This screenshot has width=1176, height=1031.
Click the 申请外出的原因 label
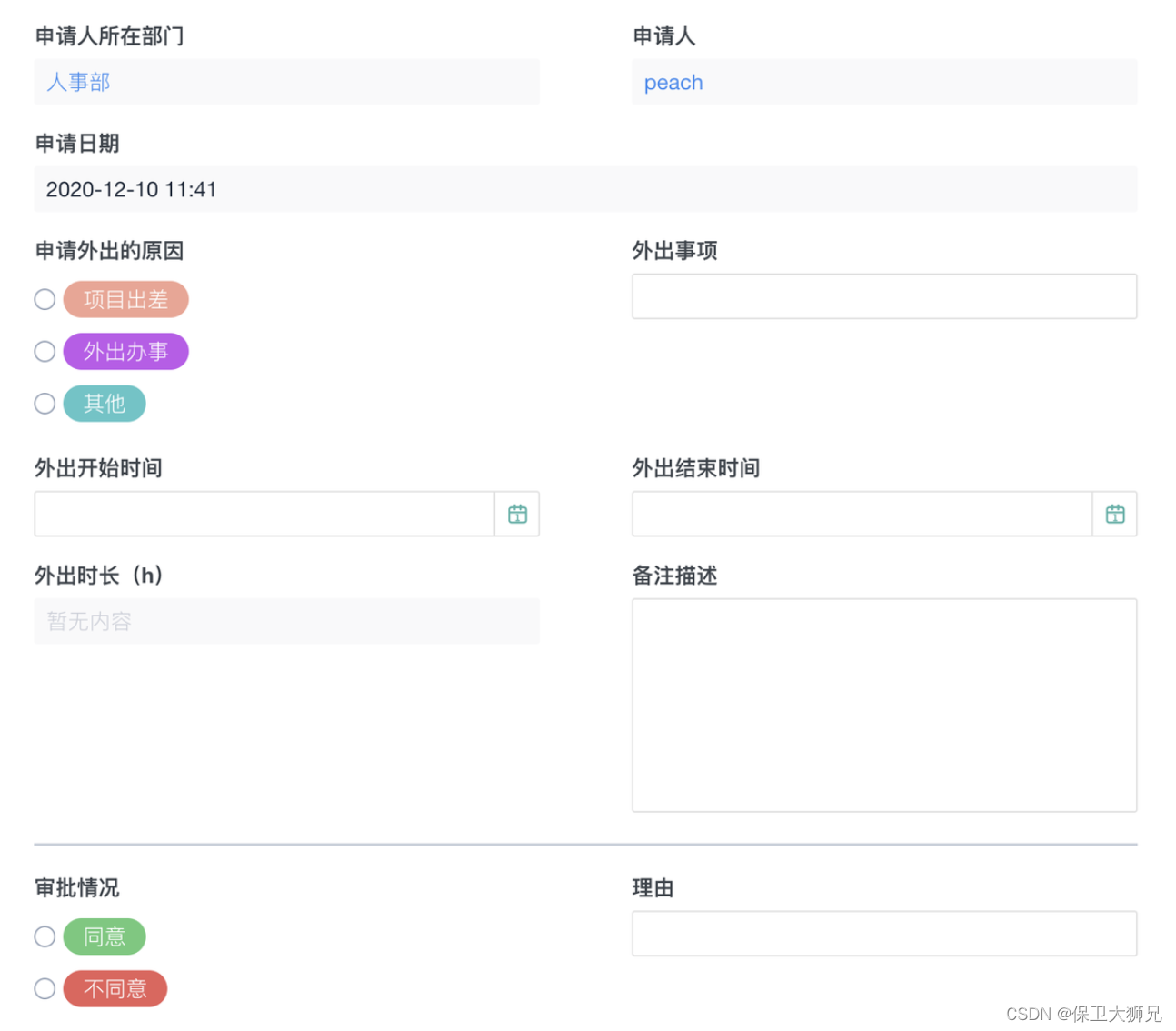(x=109, y=251)
